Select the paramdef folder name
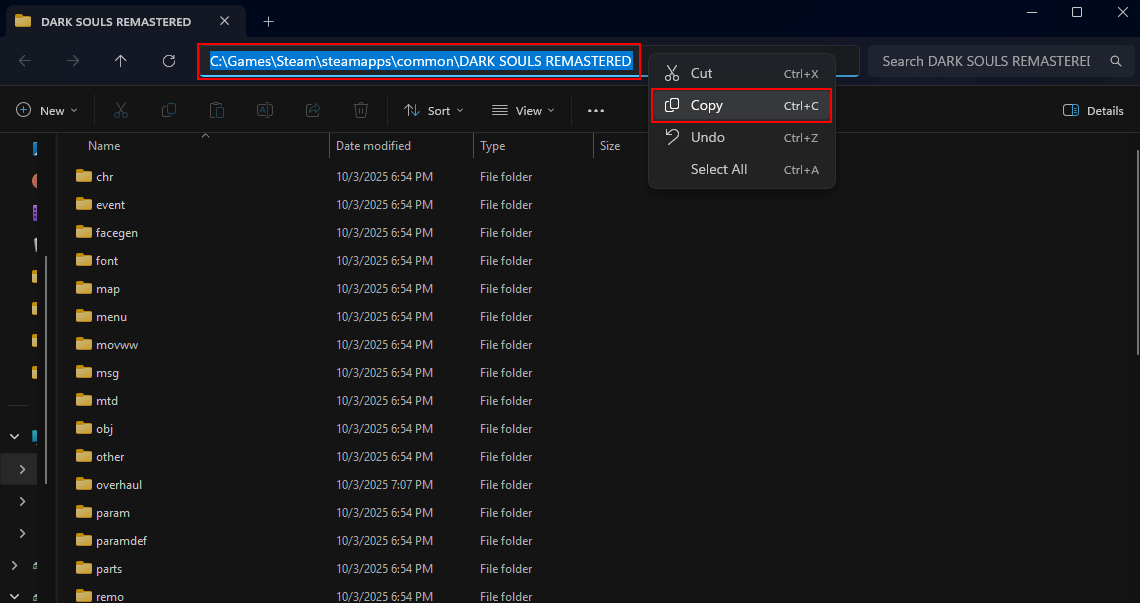Image resolution: width=1140 pixels, height=603 pixels. pyautogui.click(x=121, y=540)
